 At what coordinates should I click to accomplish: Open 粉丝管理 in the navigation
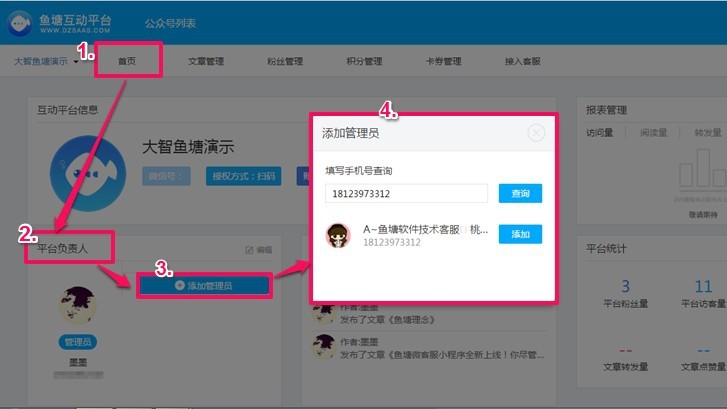[x=285, y=62]
